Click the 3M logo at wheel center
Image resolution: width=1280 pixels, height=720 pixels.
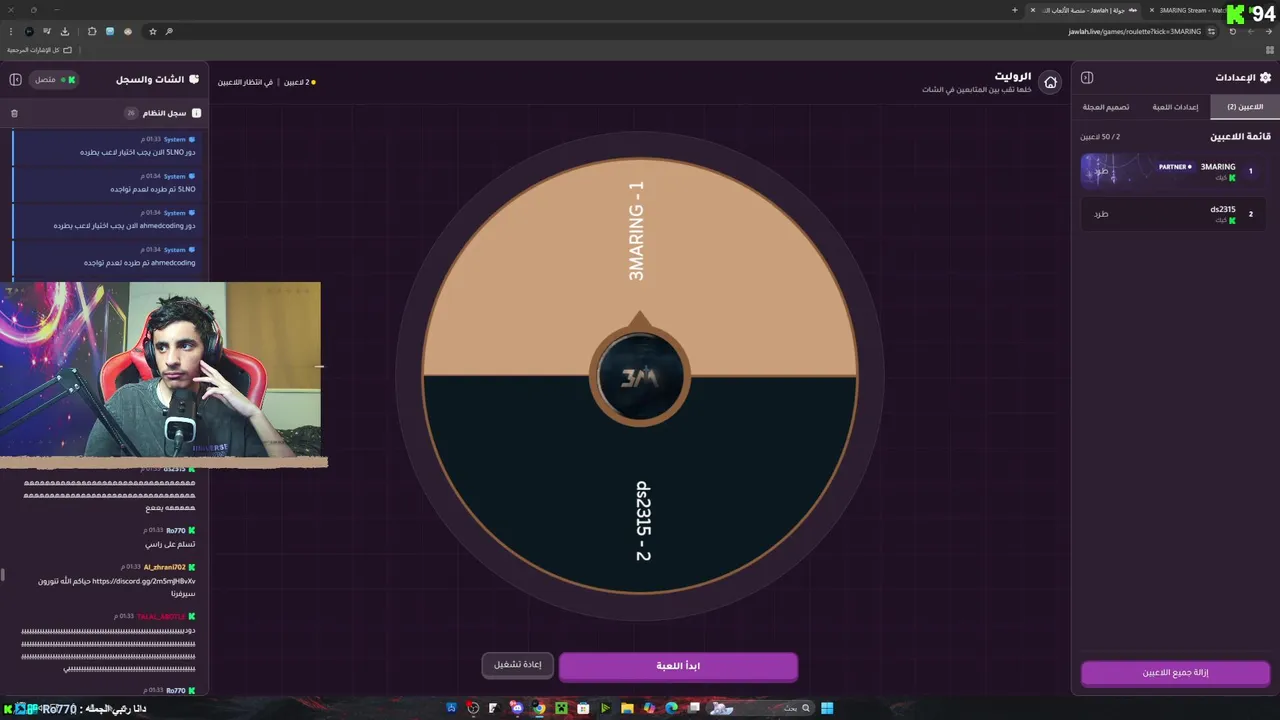click(640, 377)
